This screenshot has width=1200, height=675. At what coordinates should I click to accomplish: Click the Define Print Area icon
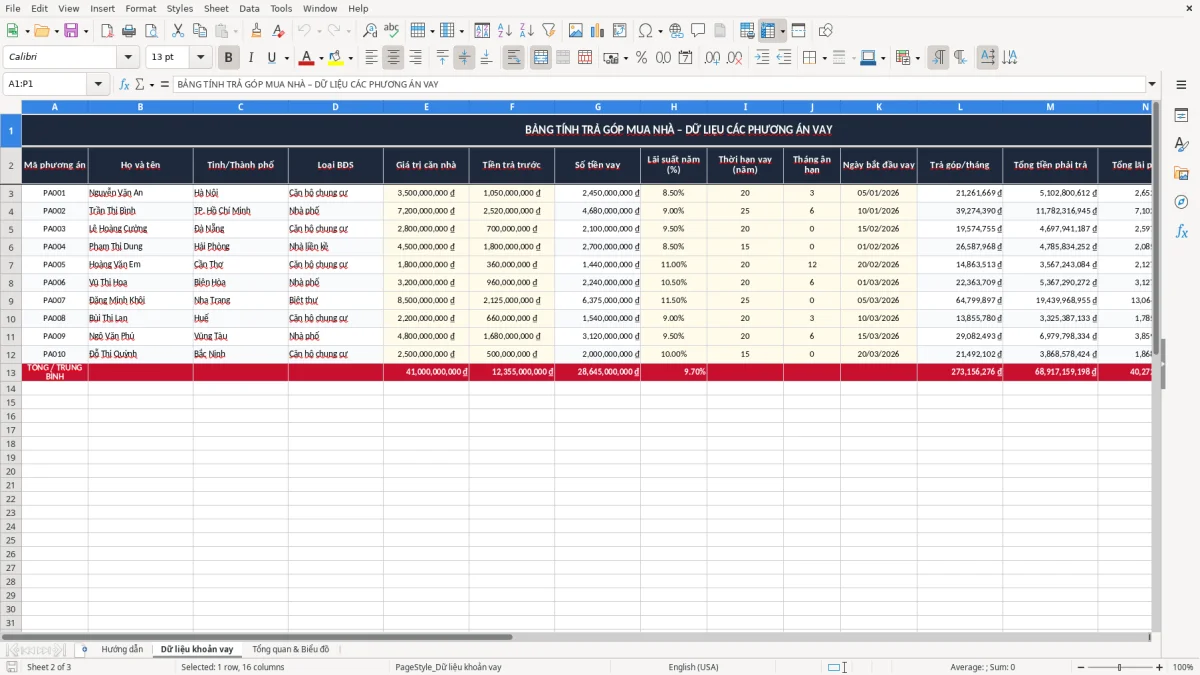747,31
